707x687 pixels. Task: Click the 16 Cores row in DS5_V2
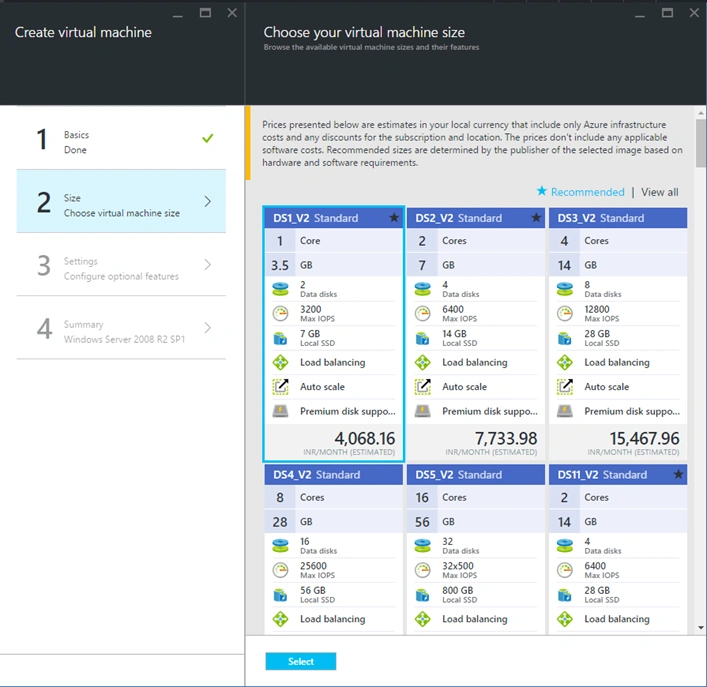476,497
